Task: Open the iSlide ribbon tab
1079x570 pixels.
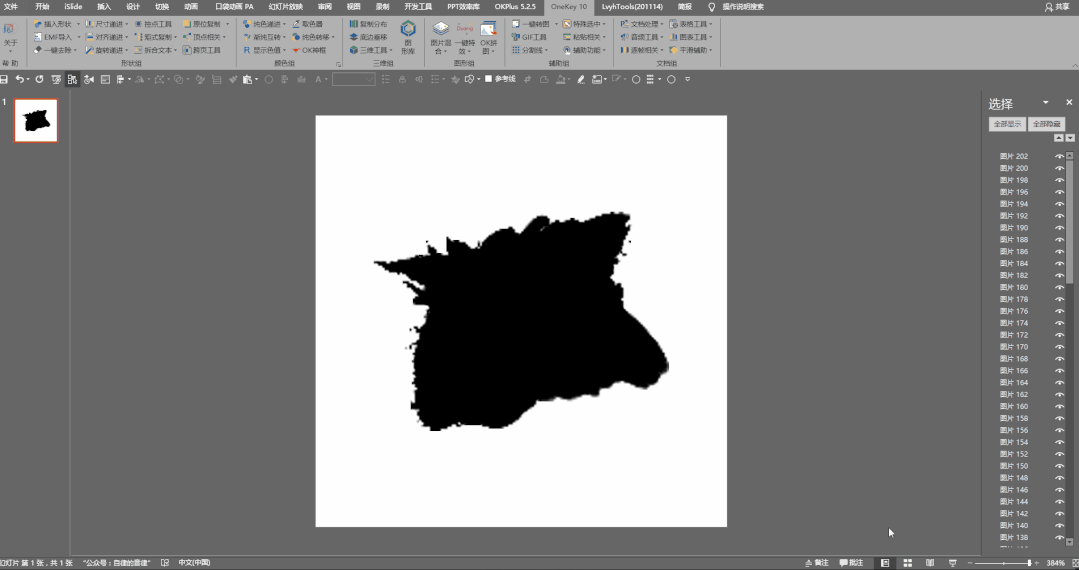Action: click(73, 6)
